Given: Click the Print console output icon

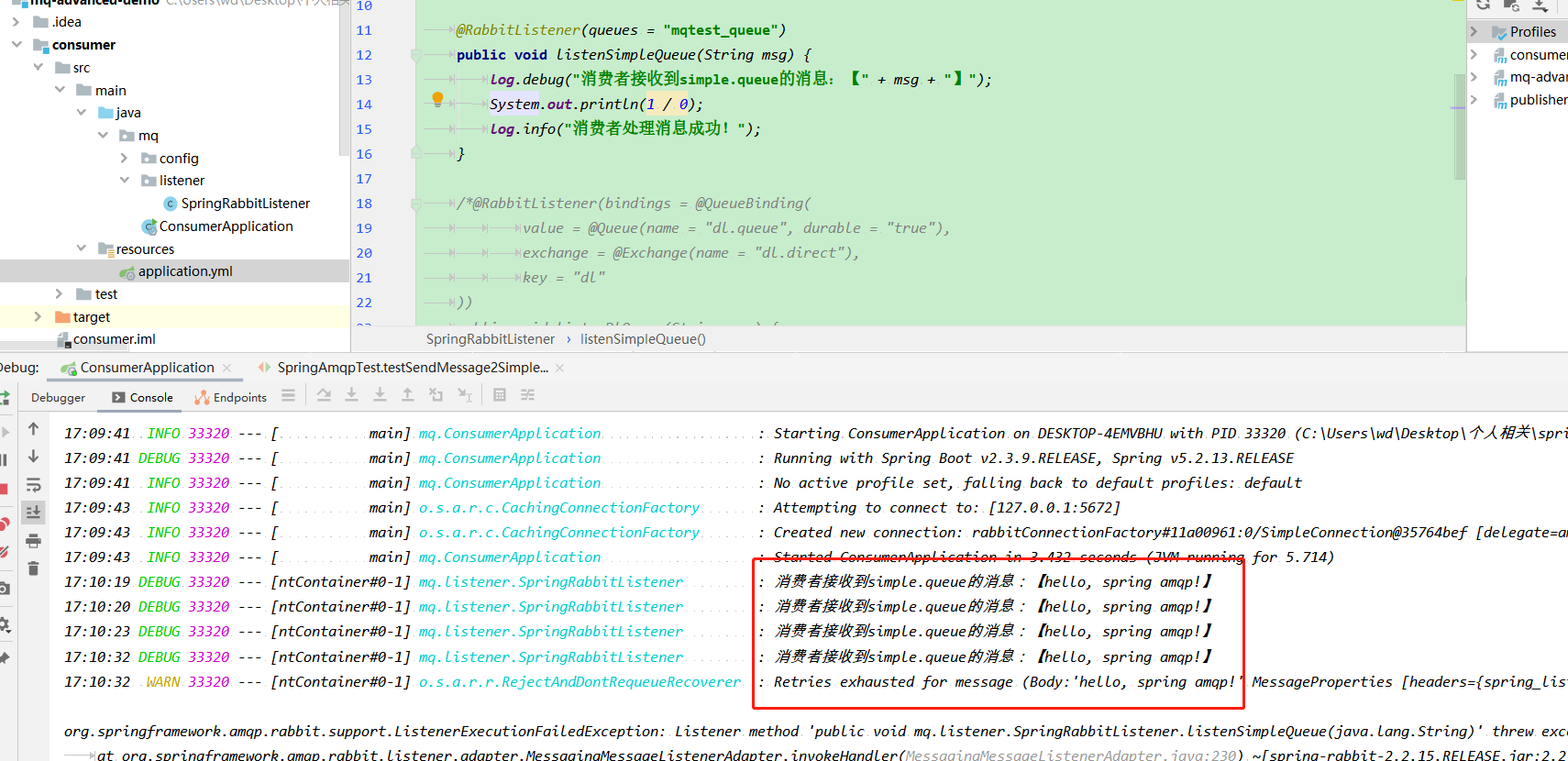Looking at the screenshot, I should tap(33, 540).
